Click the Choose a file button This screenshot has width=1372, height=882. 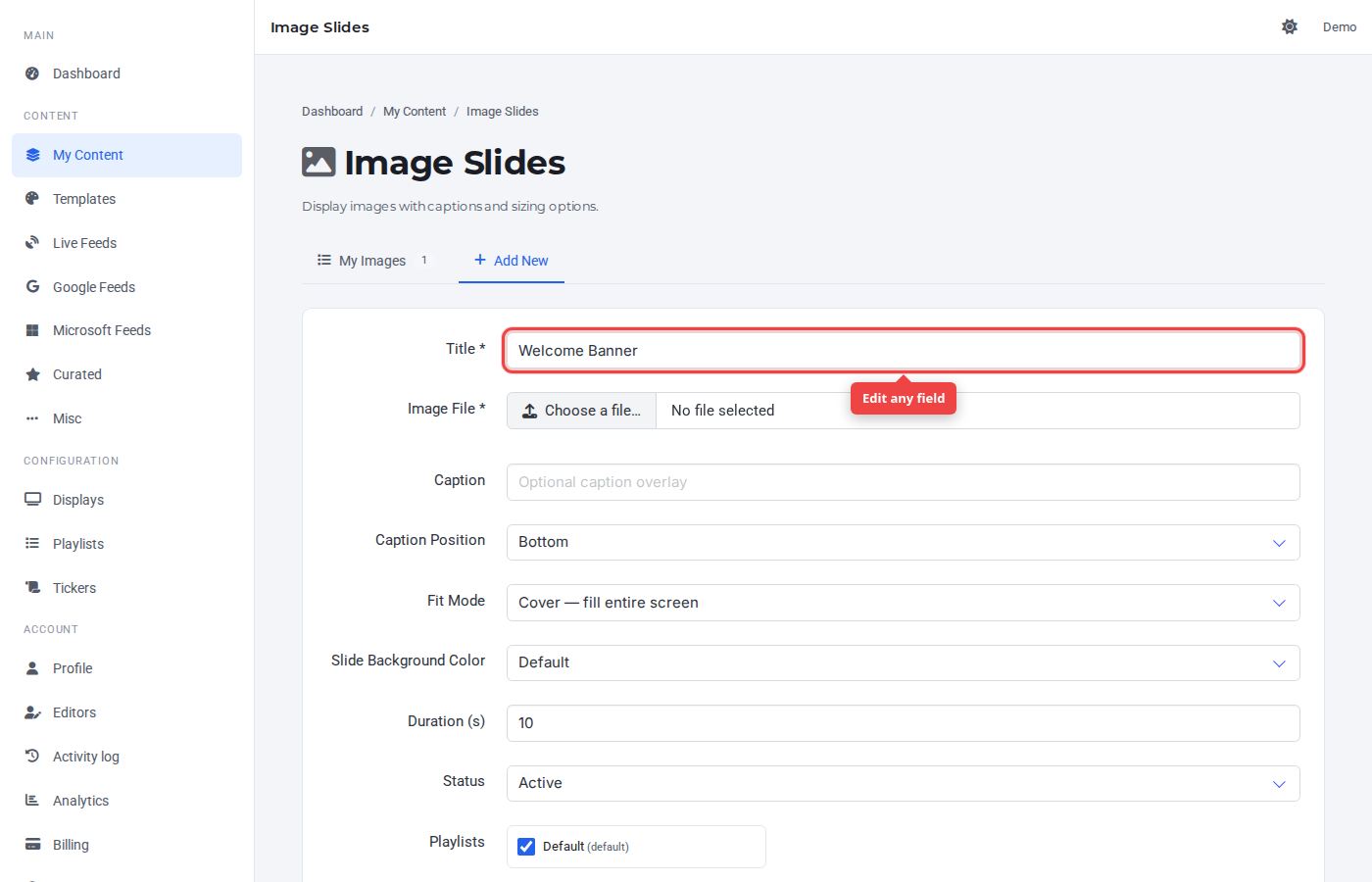(582, 411)
